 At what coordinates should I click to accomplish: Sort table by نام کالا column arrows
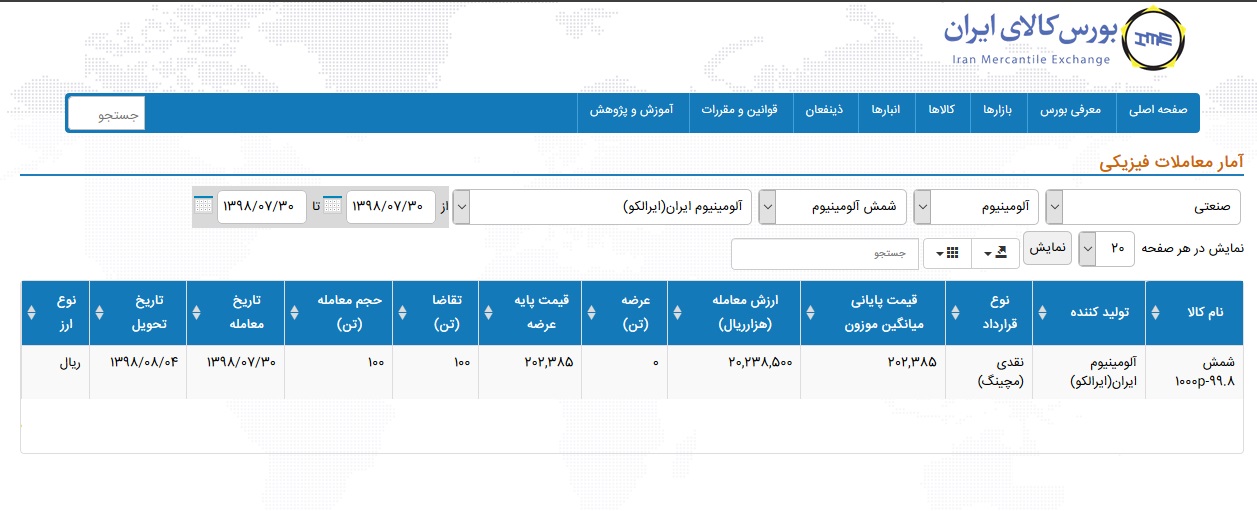1155,313
